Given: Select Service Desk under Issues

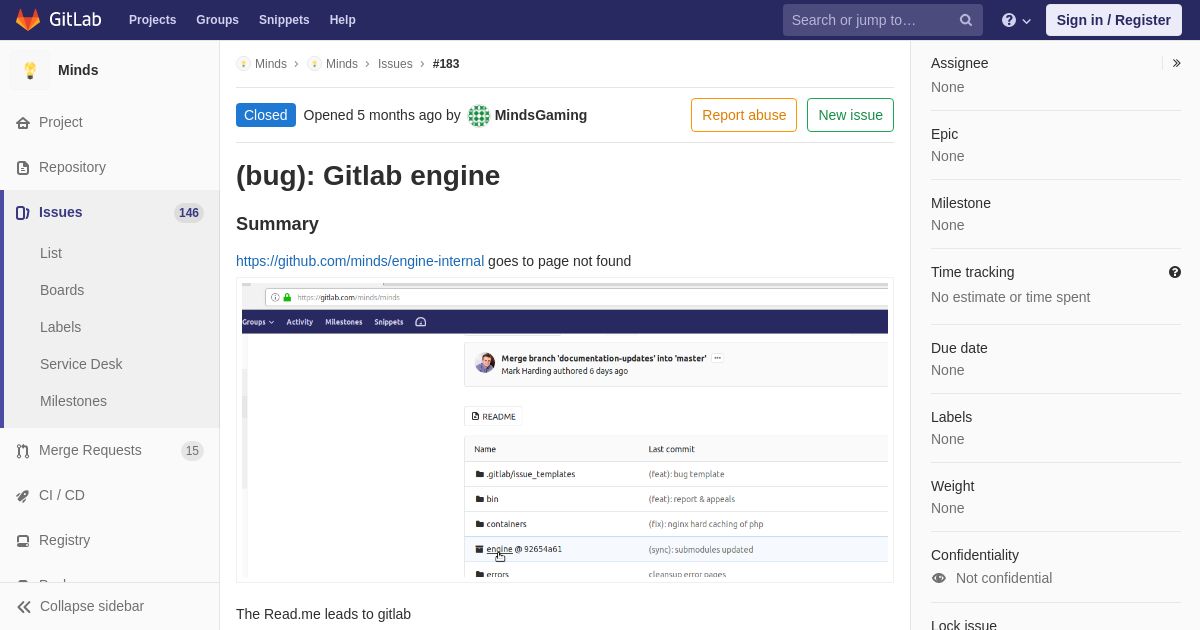Looking at the screenshot, I should [81, 364].
